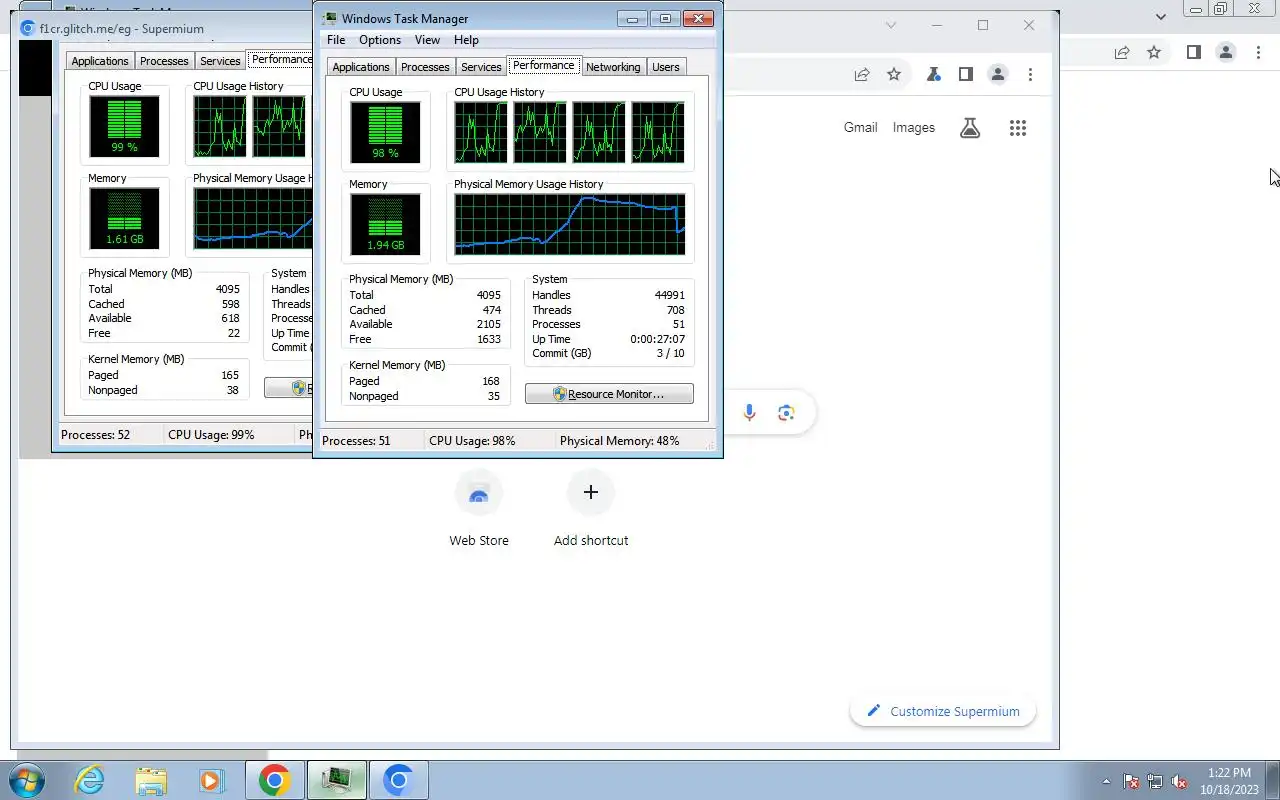Viewport: 1280px width, 800px height.
Task: Click Physical Memory Usage History graph in front window
Action: tap(570, 224)
